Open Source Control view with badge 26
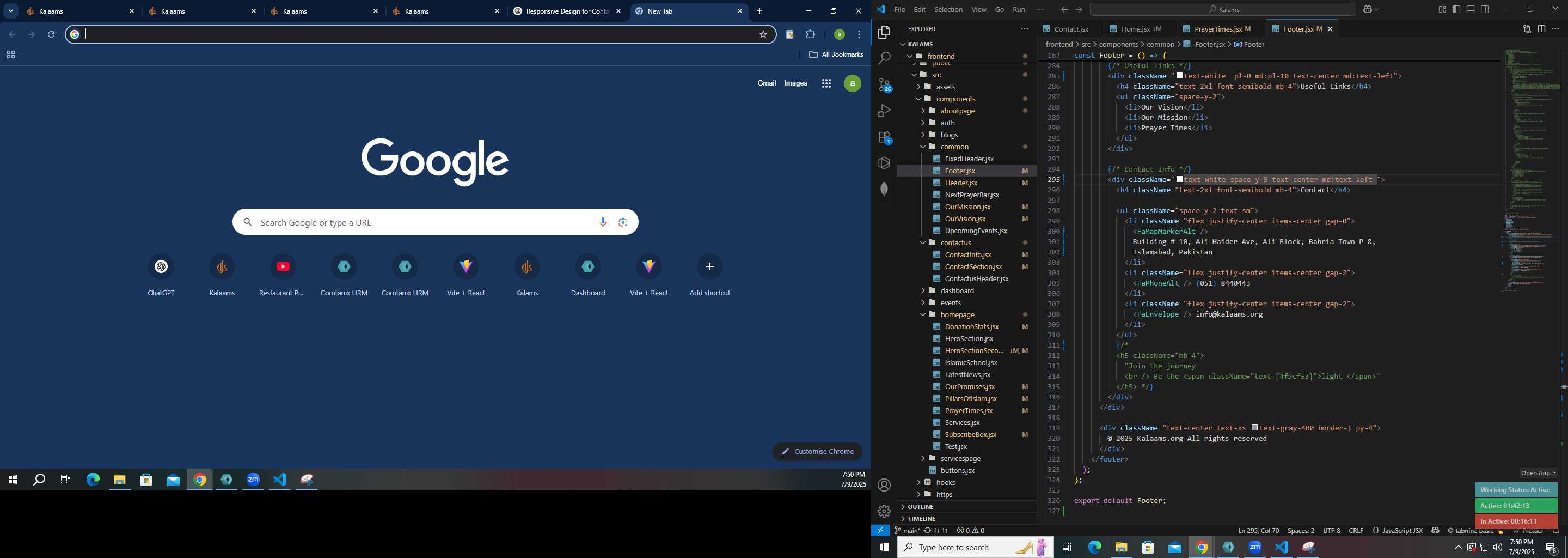This screenshot has width=1568, height=558. [x=884, y=84]
